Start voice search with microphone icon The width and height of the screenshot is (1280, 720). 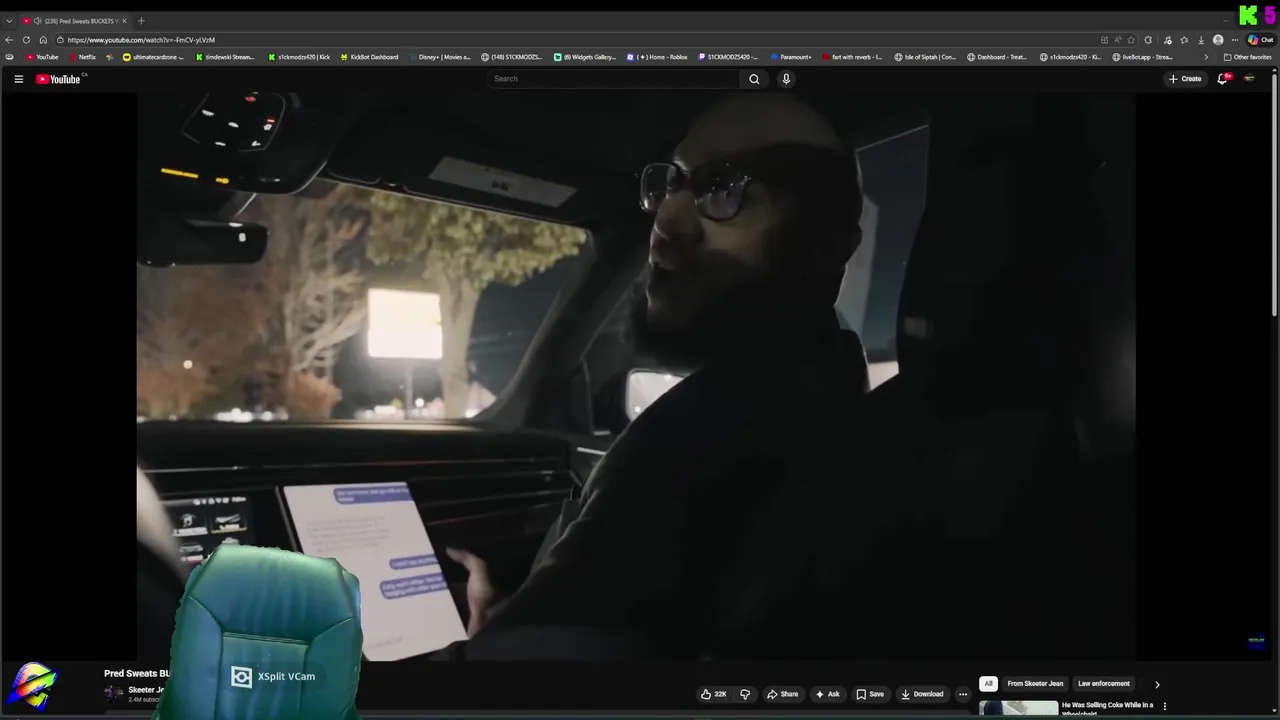point(786,79)
